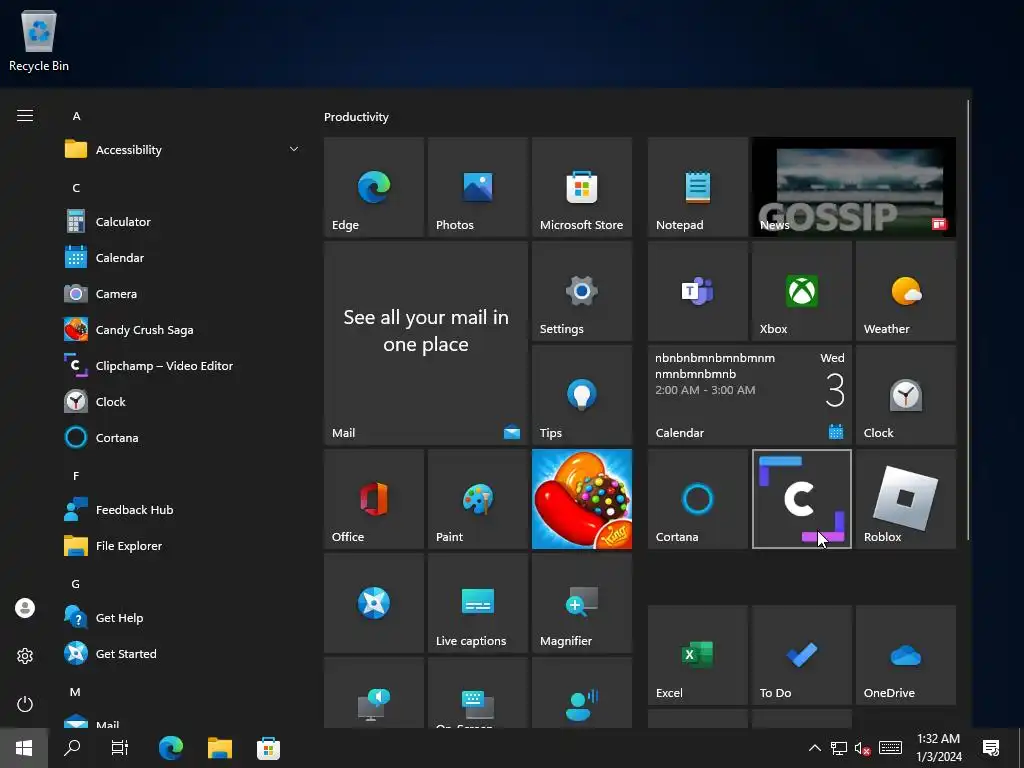Click the Productivity group title
1024x768 pixels.
(x=356, y=117)
